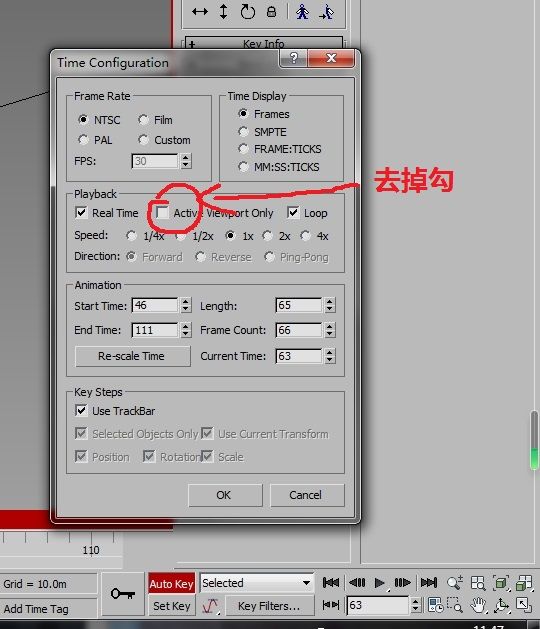Choose SMPTE time display
Image resolution: width=540 pixels, height=629 pixels.
click(243, 132)
